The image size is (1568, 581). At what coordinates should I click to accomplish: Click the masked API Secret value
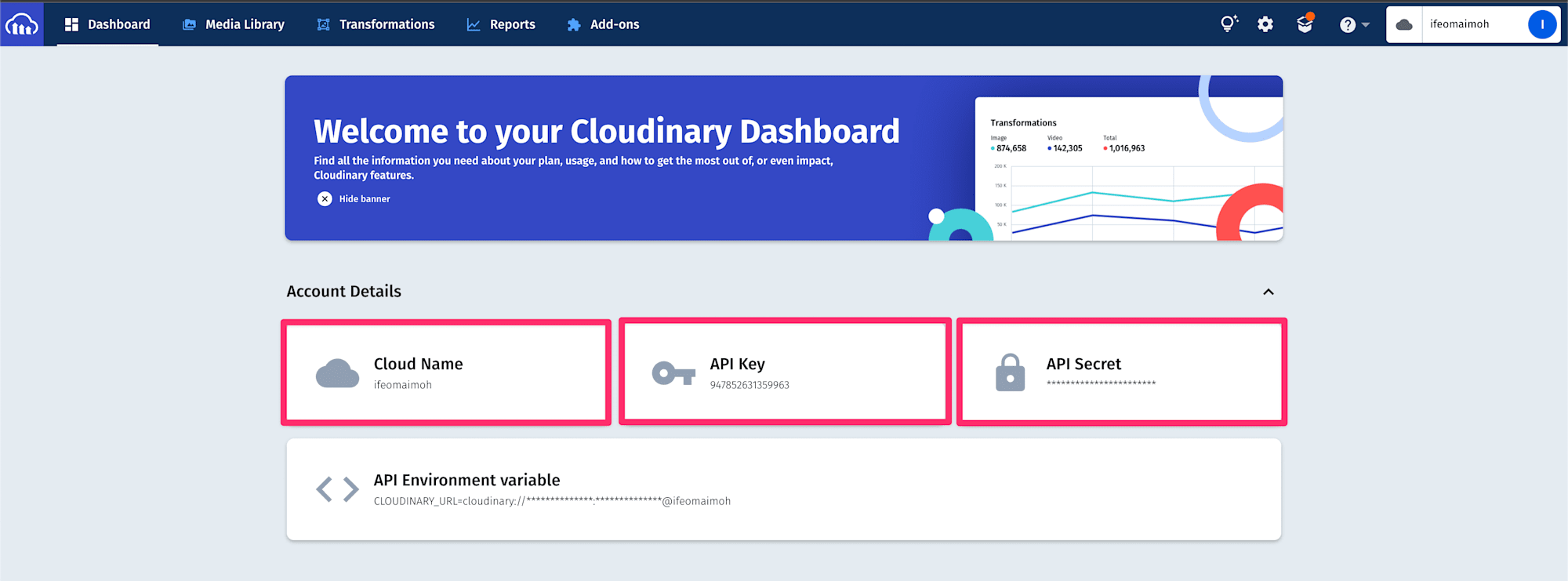1101,383
